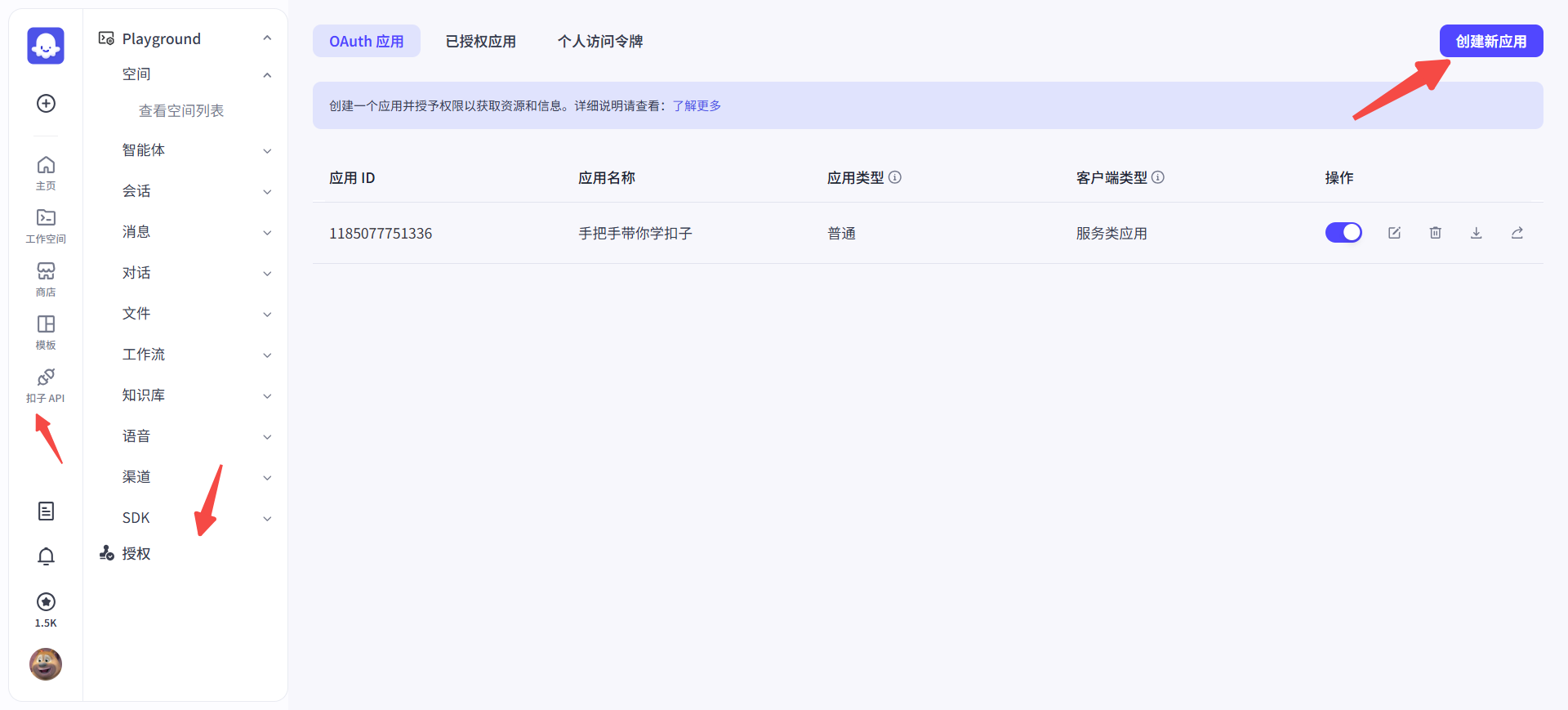Open the 授权 menu item

point(136,553)
